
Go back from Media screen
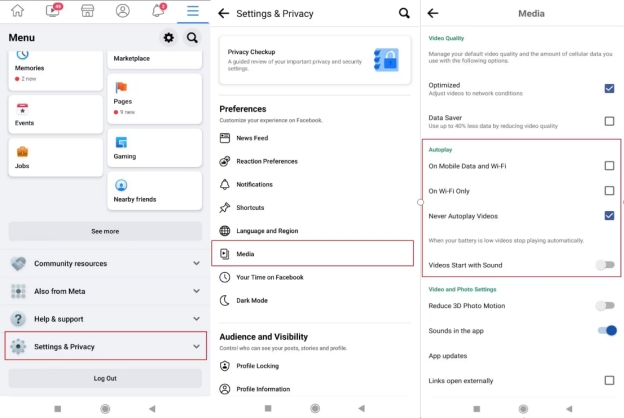pyautogui.click(x=433, y=14)
